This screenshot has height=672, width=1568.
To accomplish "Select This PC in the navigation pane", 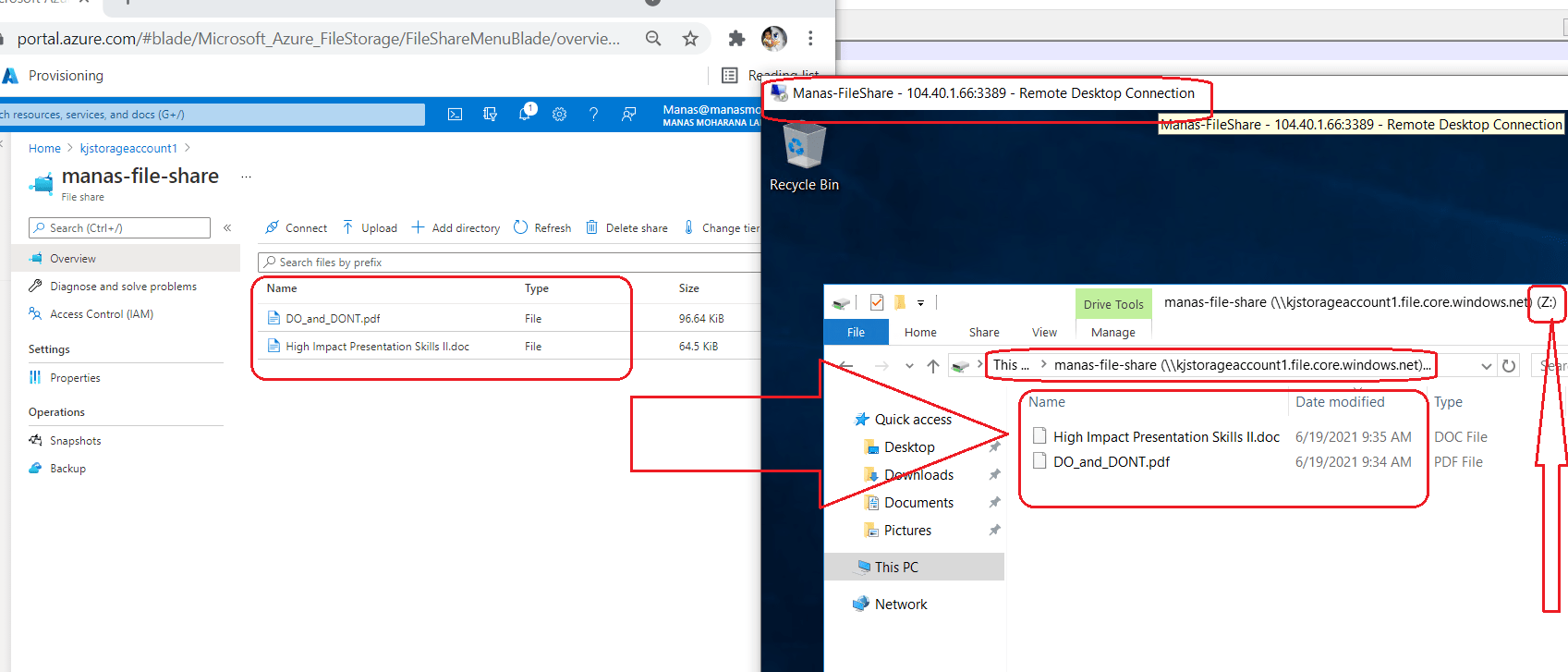I will click(914, 568).
